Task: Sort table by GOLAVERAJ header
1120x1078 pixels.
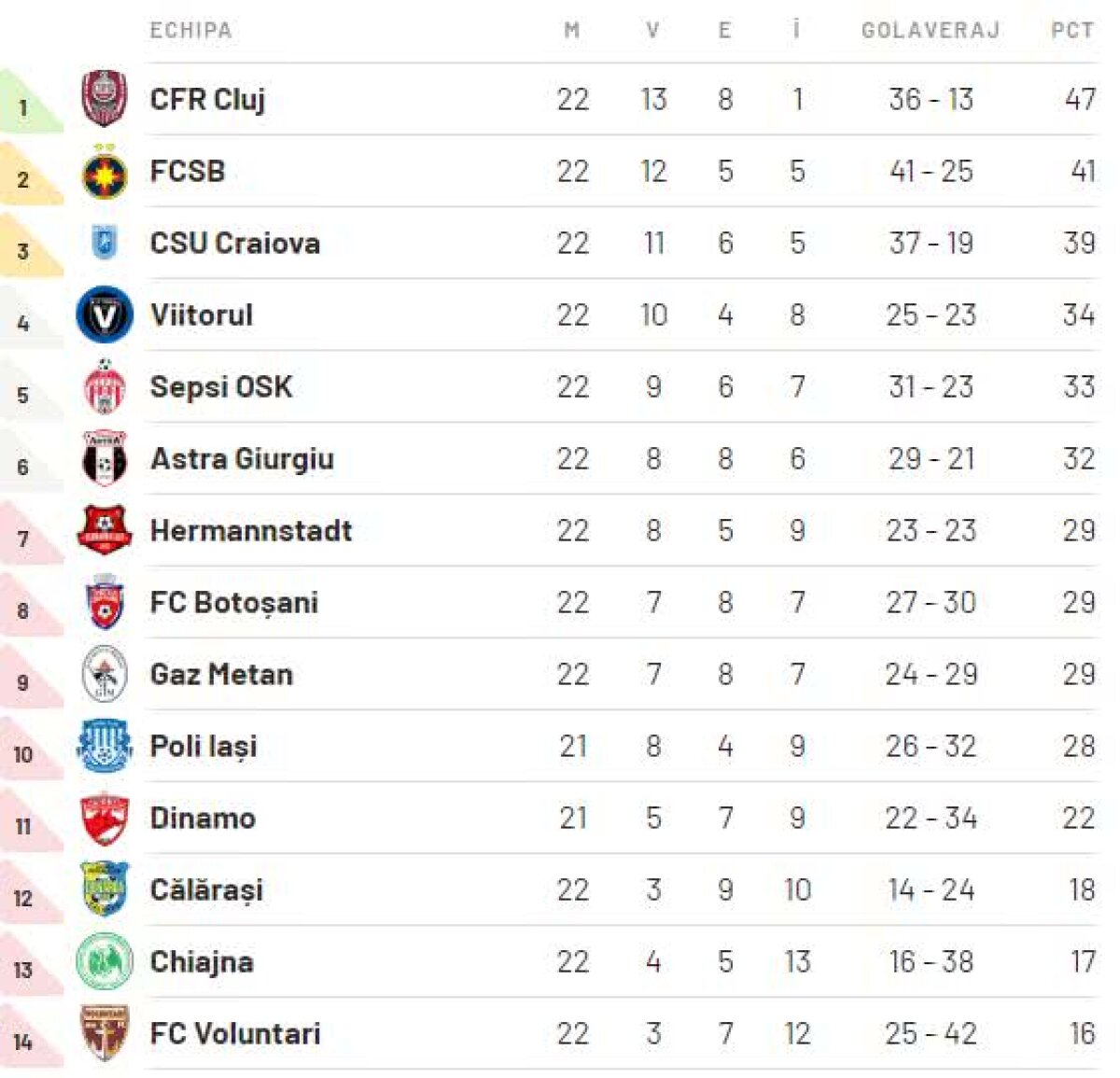Action: click(931, 31)
